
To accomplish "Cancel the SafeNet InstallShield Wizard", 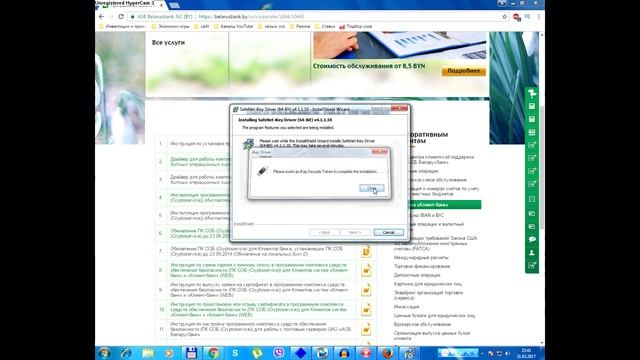I will pyautogui.click(x=389, y=232).
